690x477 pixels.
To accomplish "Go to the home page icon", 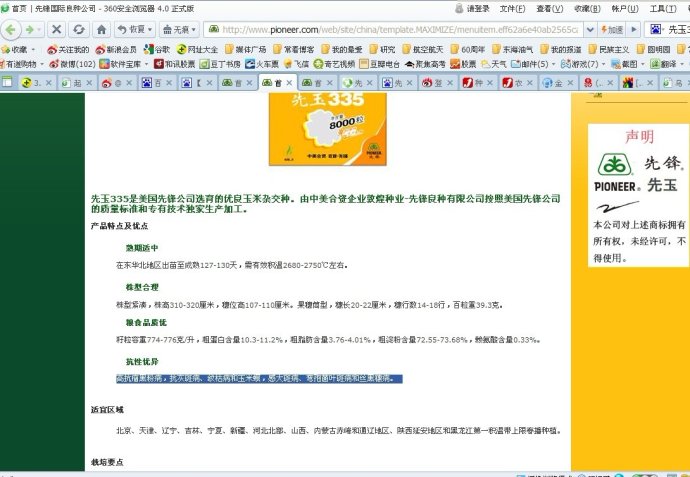I will coord(102,29).
